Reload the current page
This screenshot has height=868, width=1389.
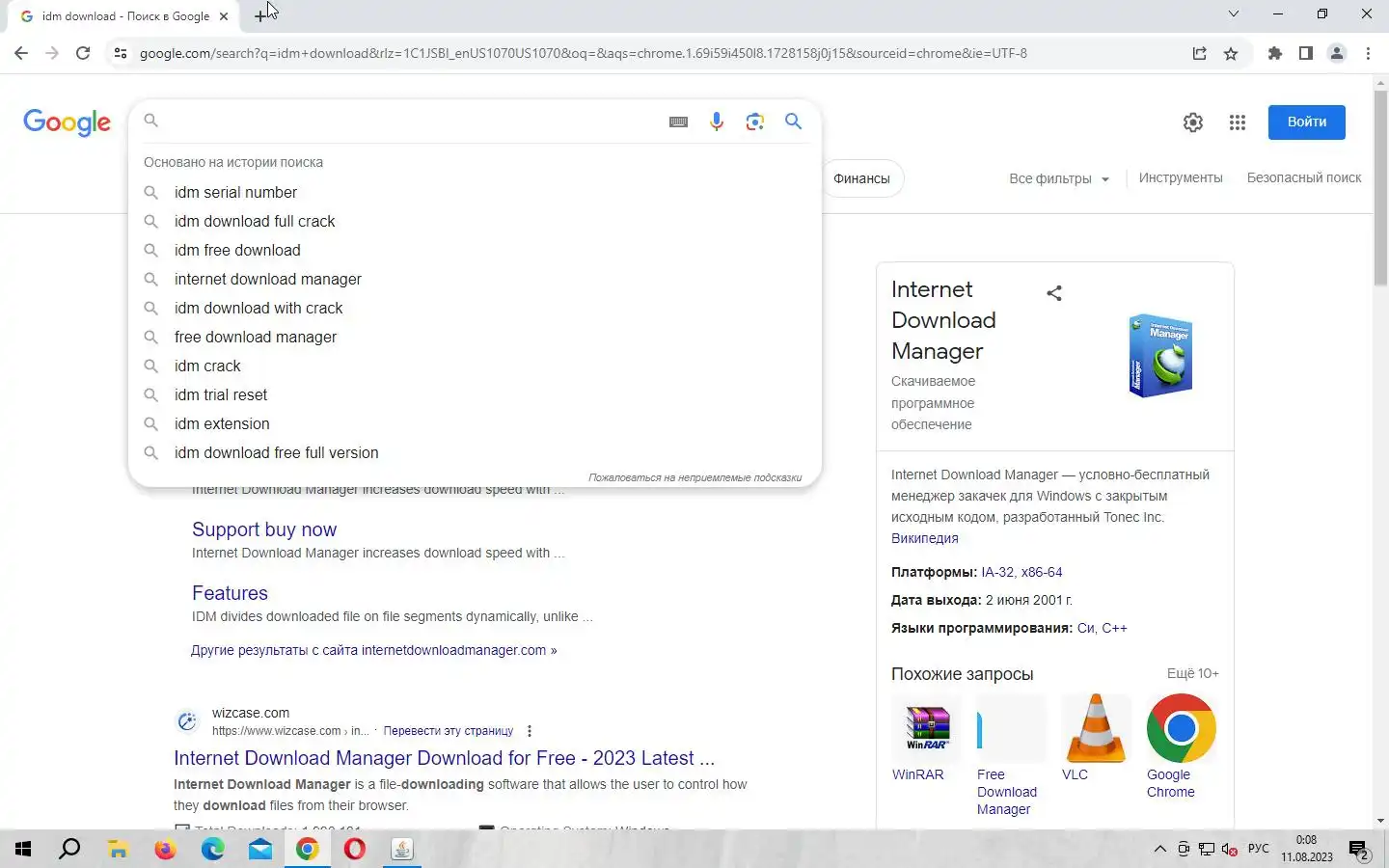pos(83,53)
